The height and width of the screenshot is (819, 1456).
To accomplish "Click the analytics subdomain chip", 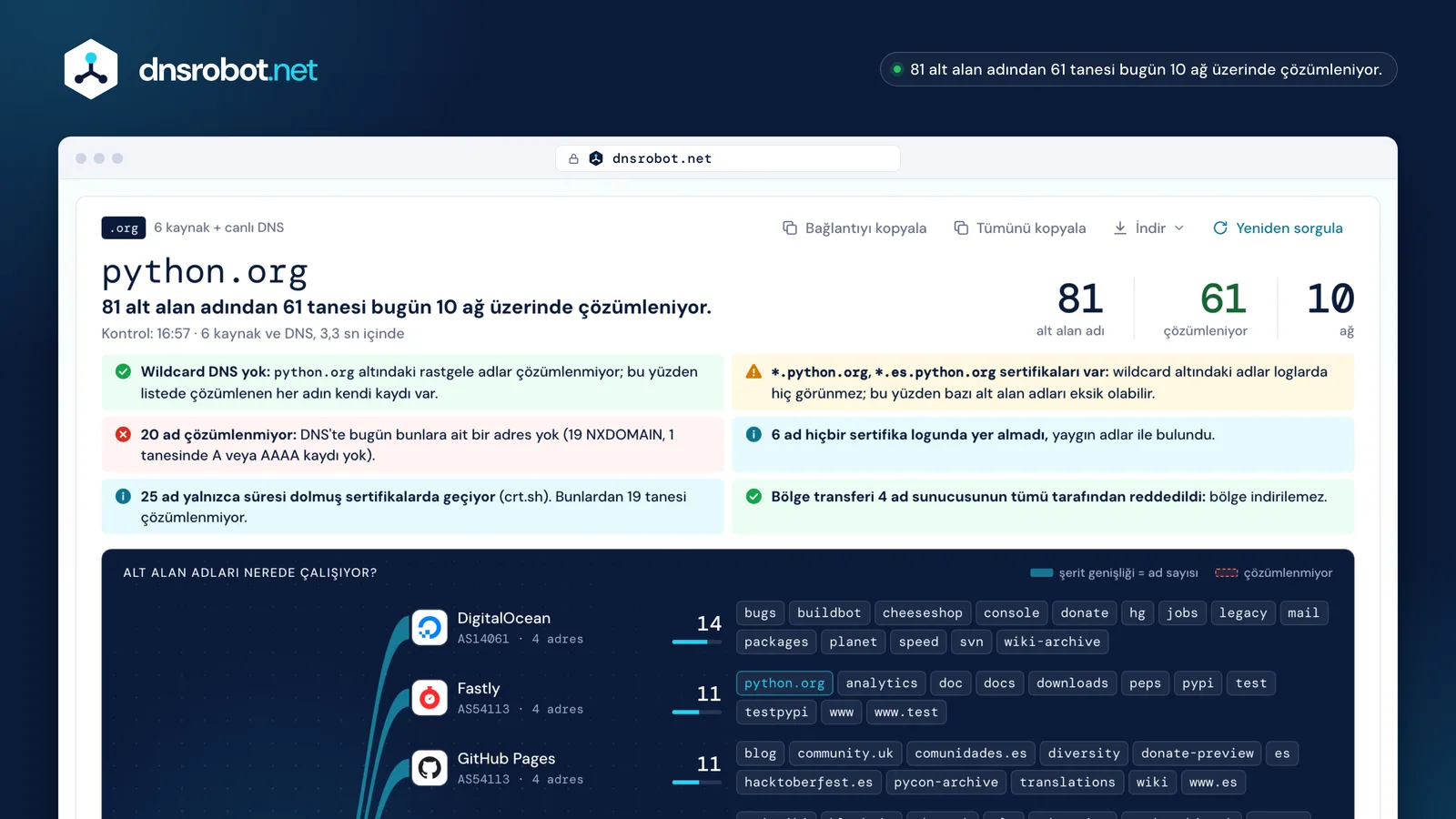I will pos(882,683).
